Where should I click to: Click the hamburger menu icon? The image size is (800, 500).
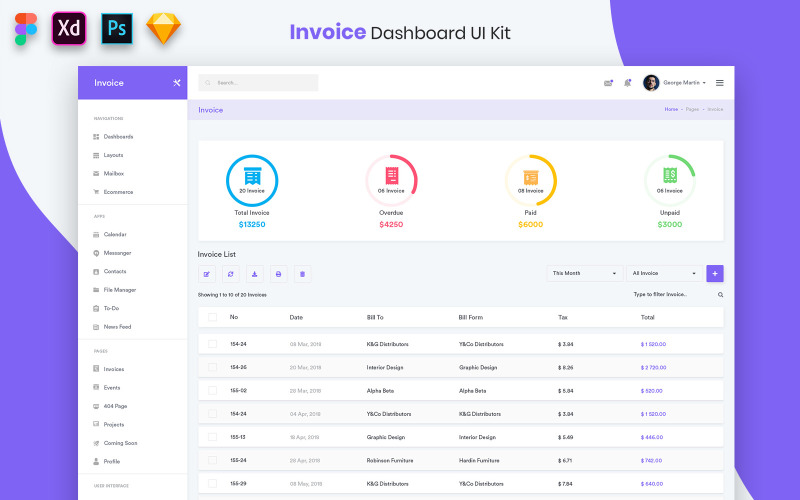pyautogui.click(x=719, y=83)
